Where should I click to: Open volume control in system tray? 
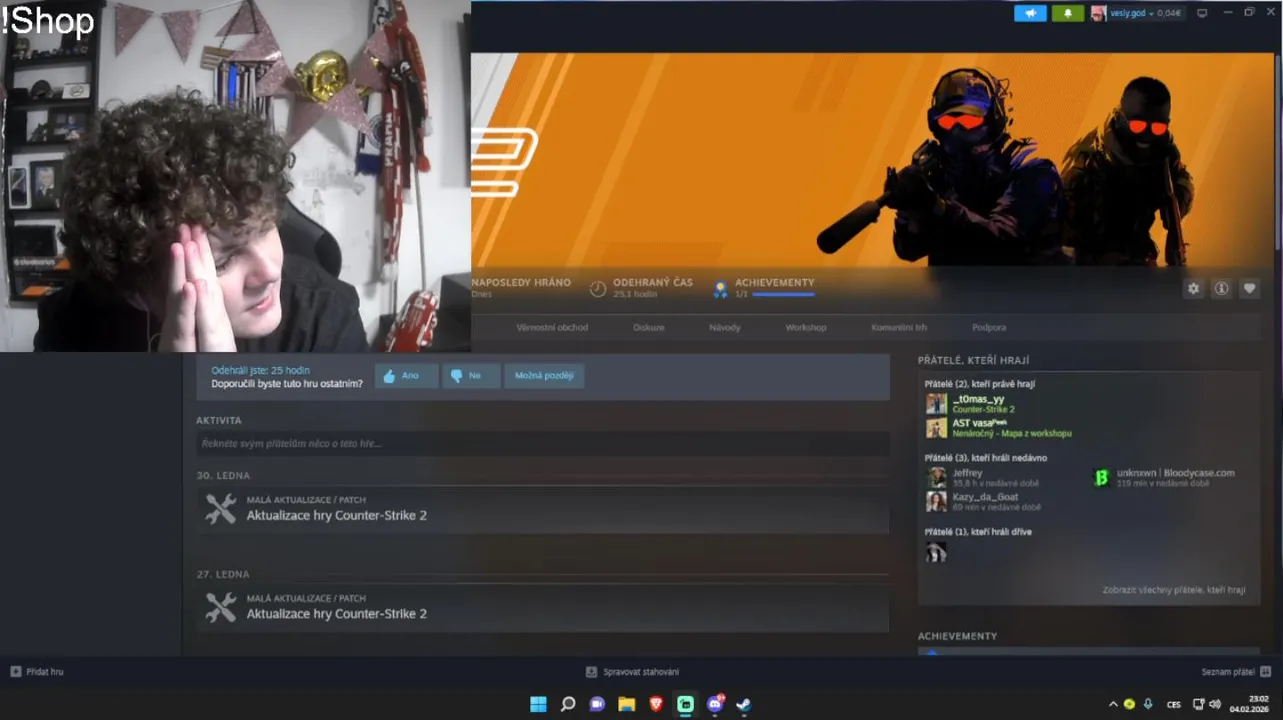(1215, 704)
